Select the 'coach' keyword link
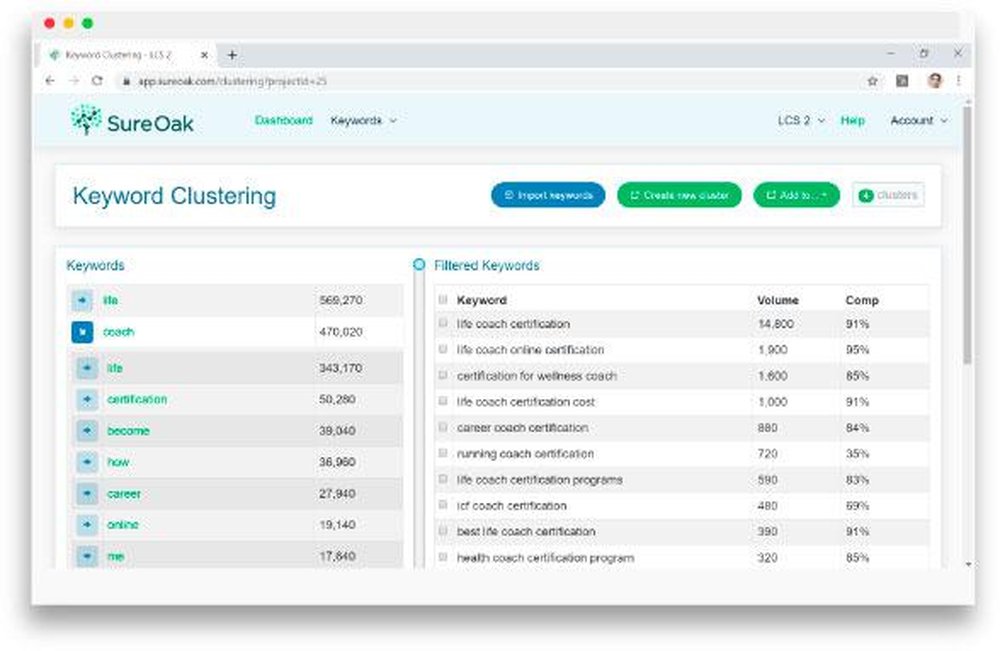The image size is (1000, 651). point(119,332)
